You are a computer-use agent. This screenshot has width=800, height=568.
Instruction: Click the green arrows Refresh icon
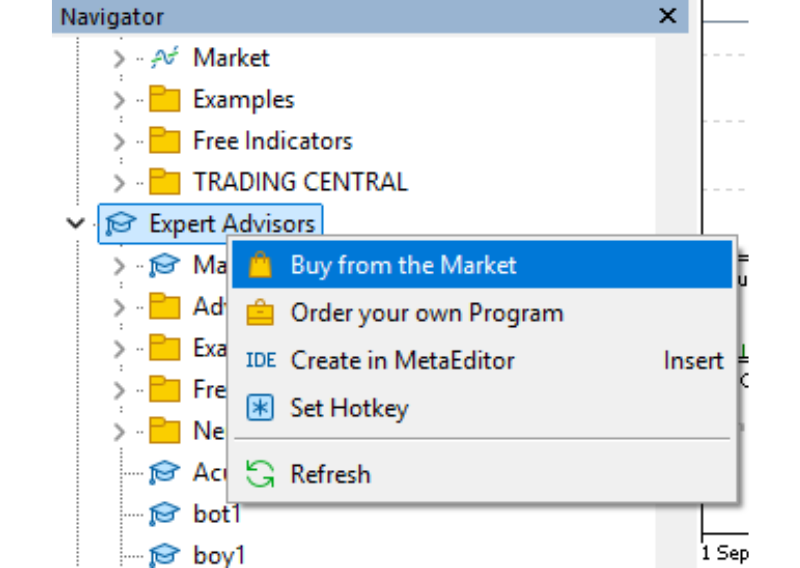(260, 474)
